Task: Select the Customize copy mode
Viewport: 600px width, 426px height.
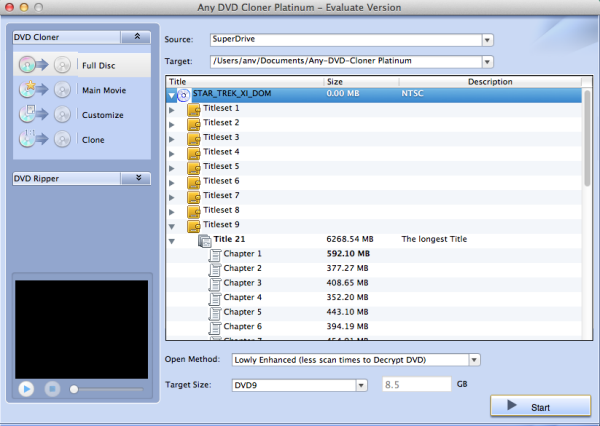Action: (82, 115)
